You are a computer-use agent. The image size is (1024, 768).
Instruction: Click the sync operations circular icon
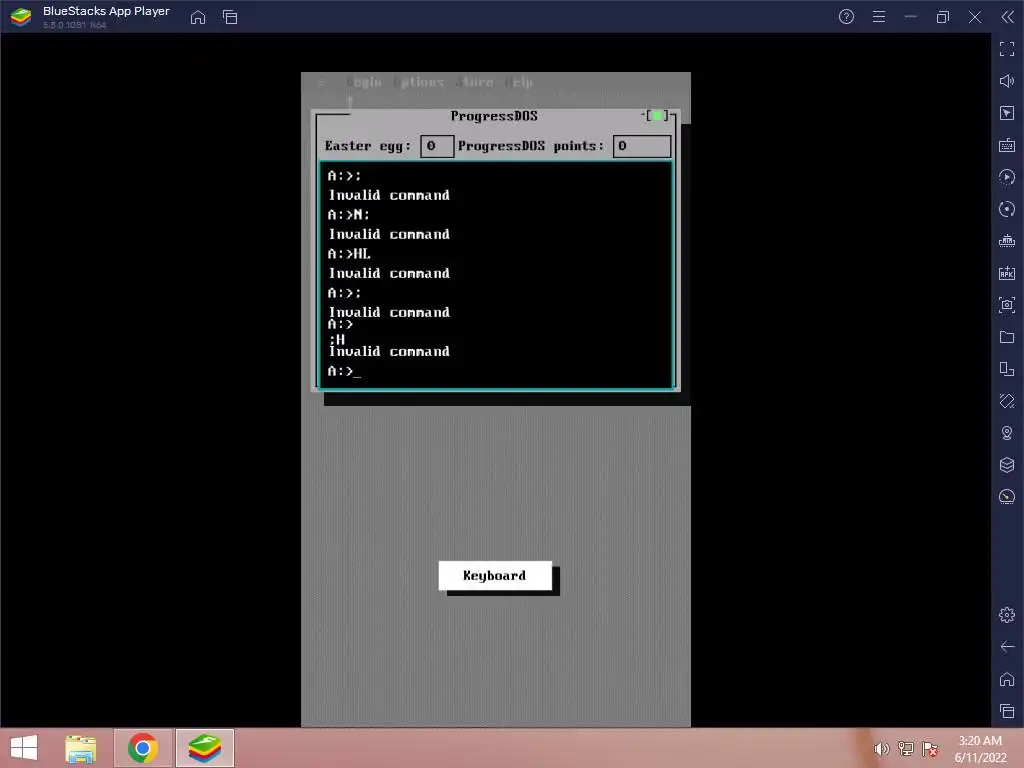tap(1006, 209)
